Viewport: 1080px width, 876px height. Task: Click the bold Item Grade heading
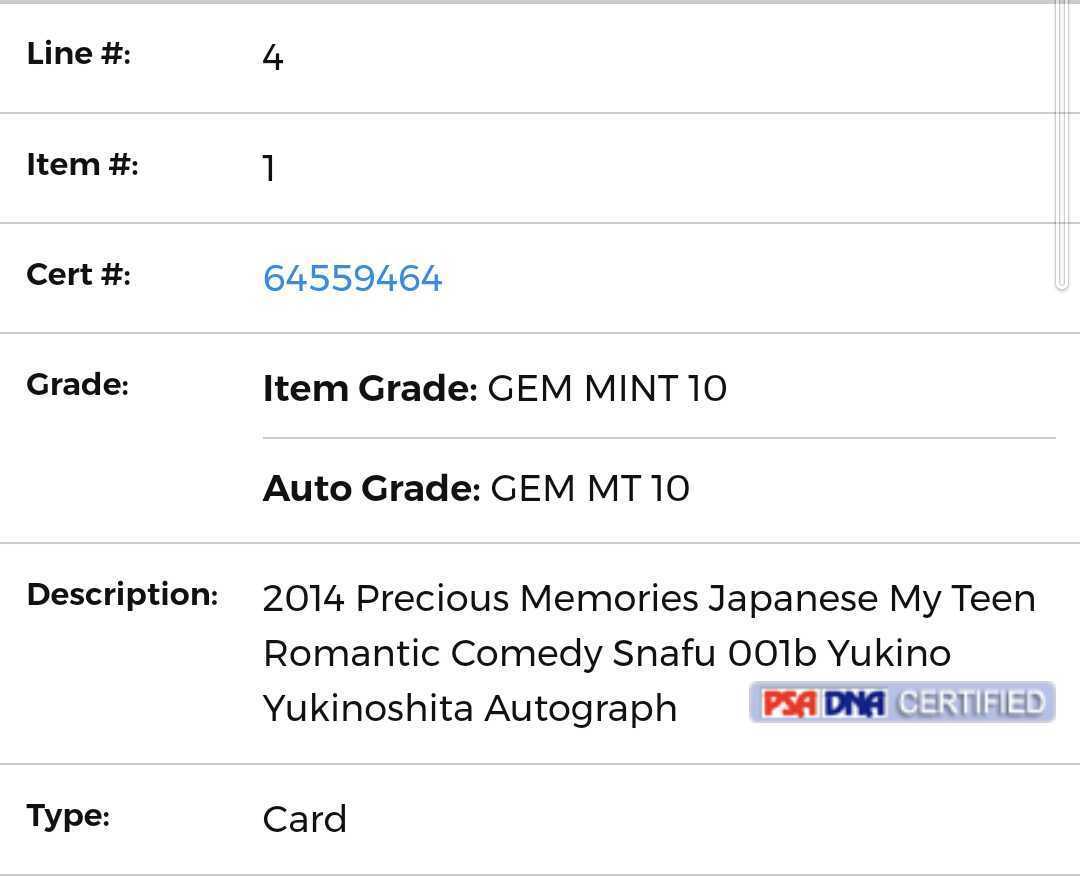point(370,388)
